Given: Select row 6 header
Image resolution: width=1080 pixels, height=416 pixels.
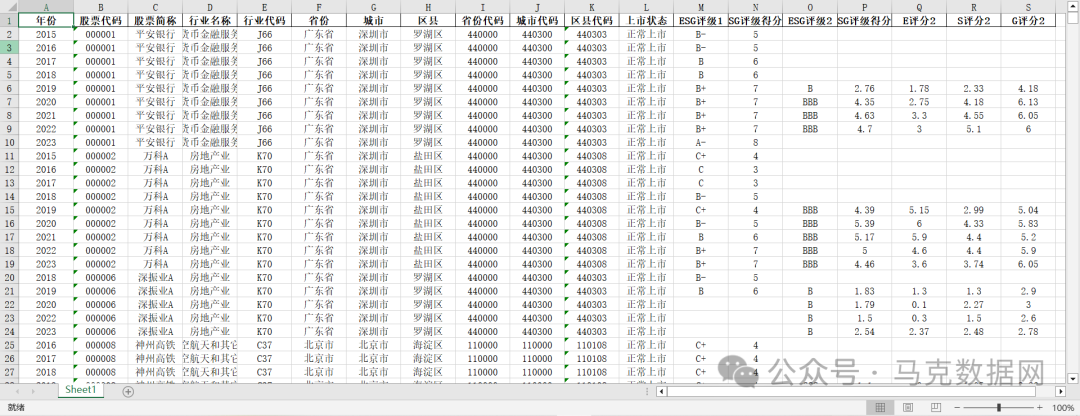Looking at the screenshot, I should tap(9, 88).
